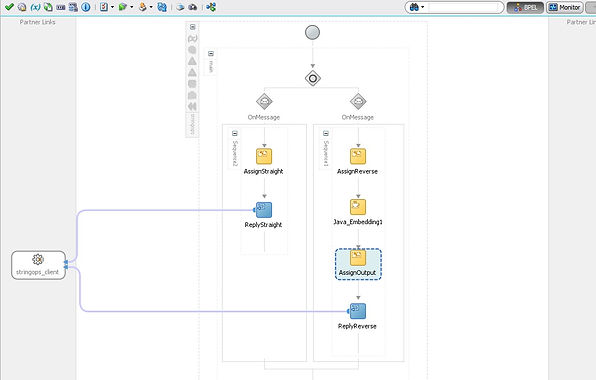The width and height of the screenshot is (596, 380).
Task: Select the AssignOutput activity icon
Action: [358, 258]
